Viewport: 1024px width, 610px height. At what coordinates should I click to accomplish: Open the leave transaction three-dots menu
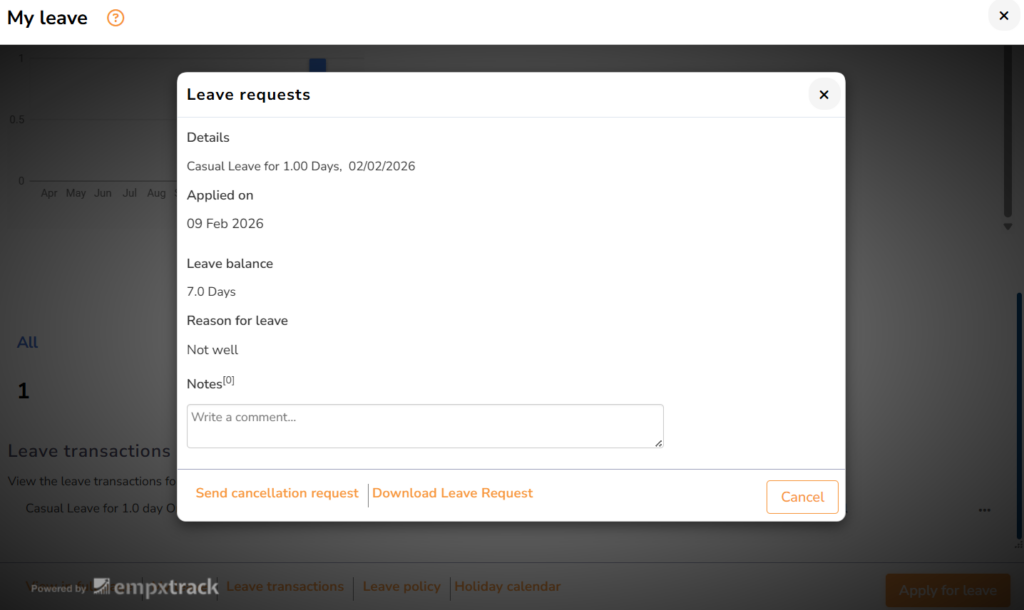coord(985,510)
